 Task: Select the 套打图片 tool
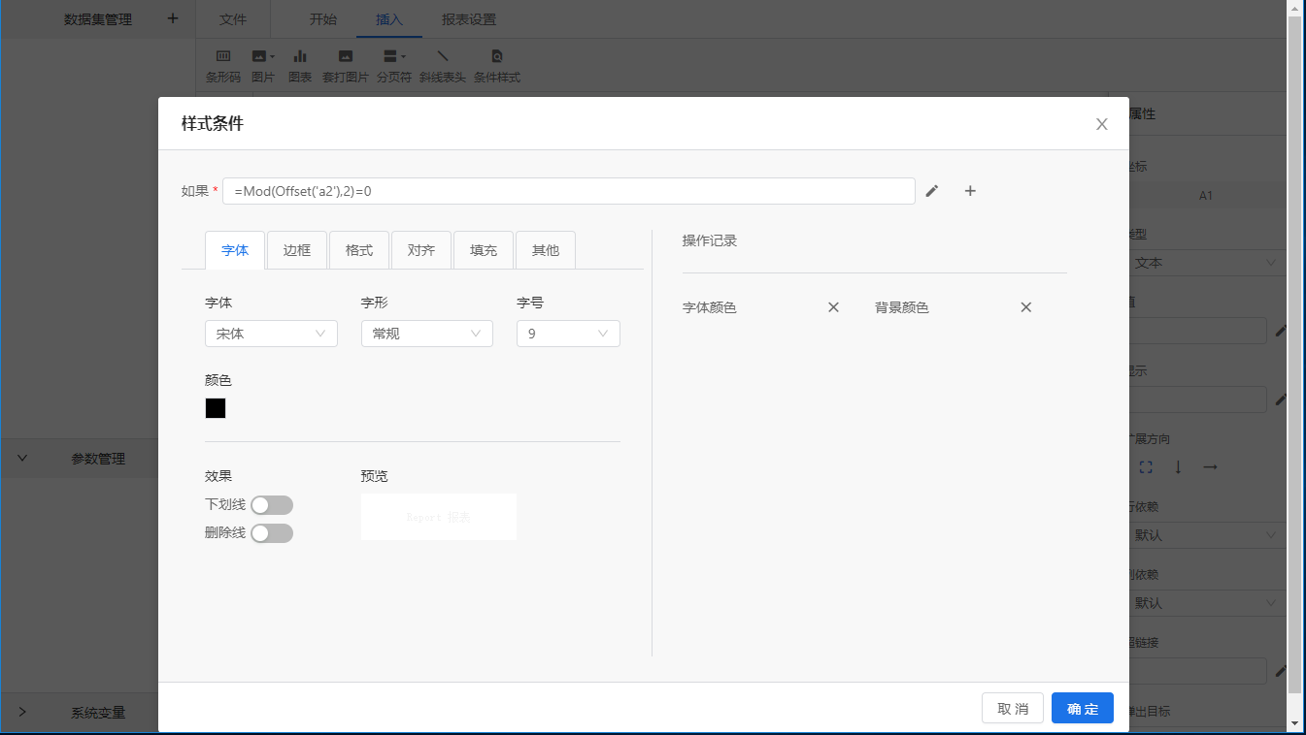tap(345, 65)
